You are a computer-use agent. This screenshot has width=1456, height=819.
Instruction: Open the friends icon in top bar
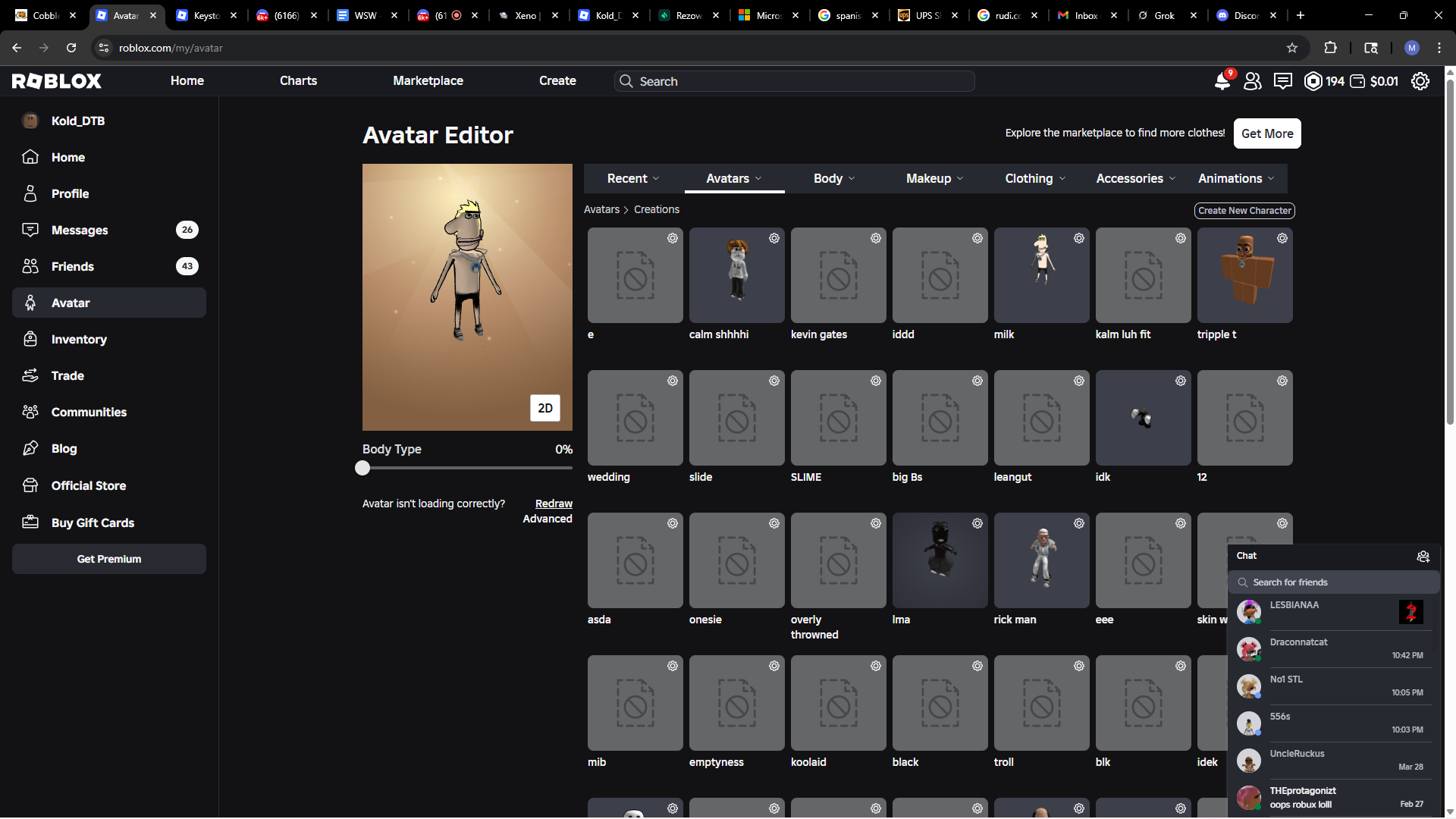[1253, 81]
